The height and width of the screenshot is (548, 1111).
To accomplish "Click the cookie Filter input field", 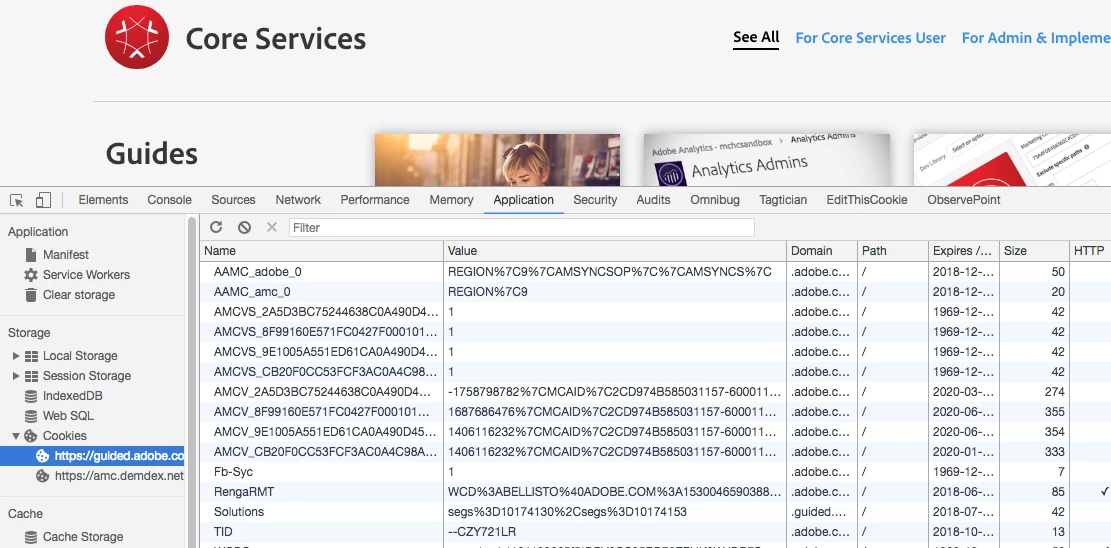I will click(521, 228).
